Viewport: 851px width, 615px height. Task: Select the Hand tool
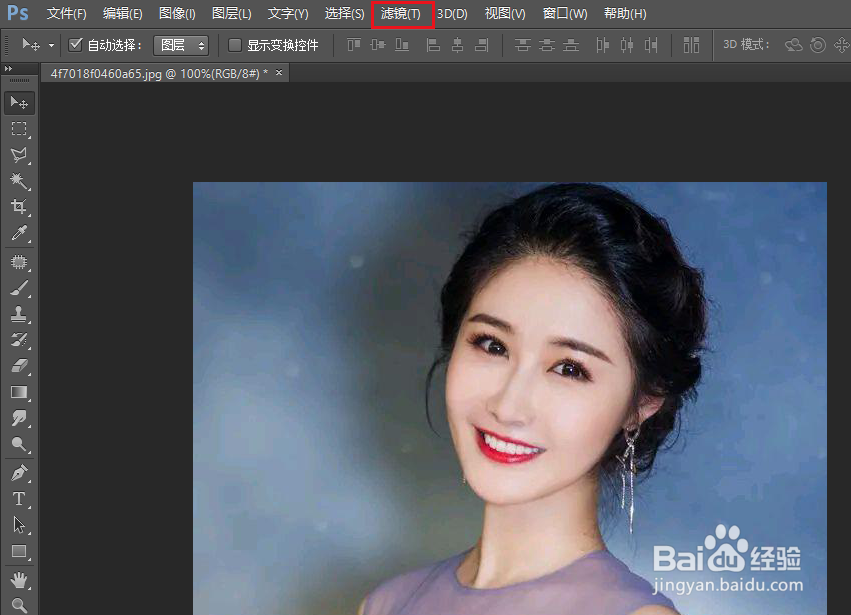[x=20, y=580]
